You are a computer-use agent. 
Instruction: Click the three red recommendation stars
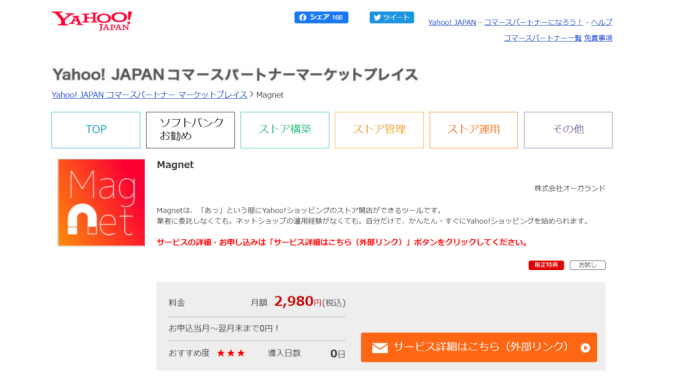point(230,353)
